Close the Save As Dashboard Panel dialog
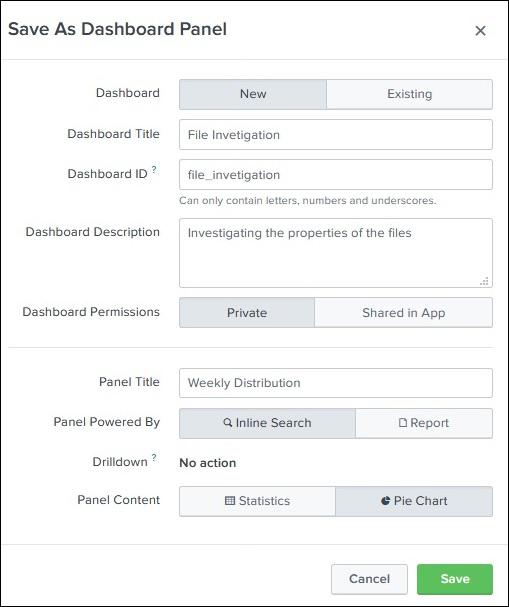The image size is (509, 607). click(x=480, y=31)
